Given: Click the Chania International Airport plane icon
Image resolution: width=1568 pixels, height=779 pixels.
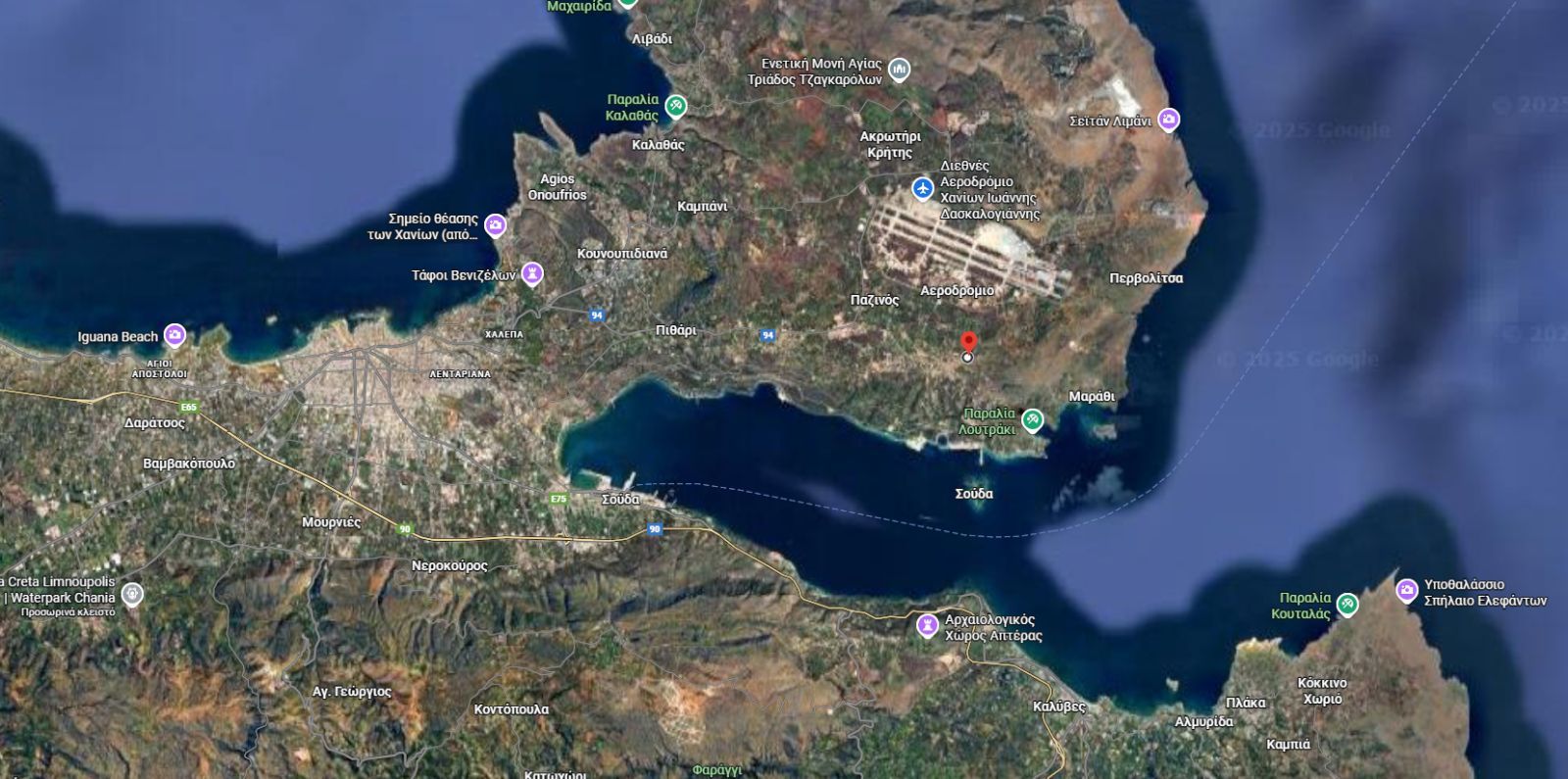Looking at the screenshot, I should (922, 188).
